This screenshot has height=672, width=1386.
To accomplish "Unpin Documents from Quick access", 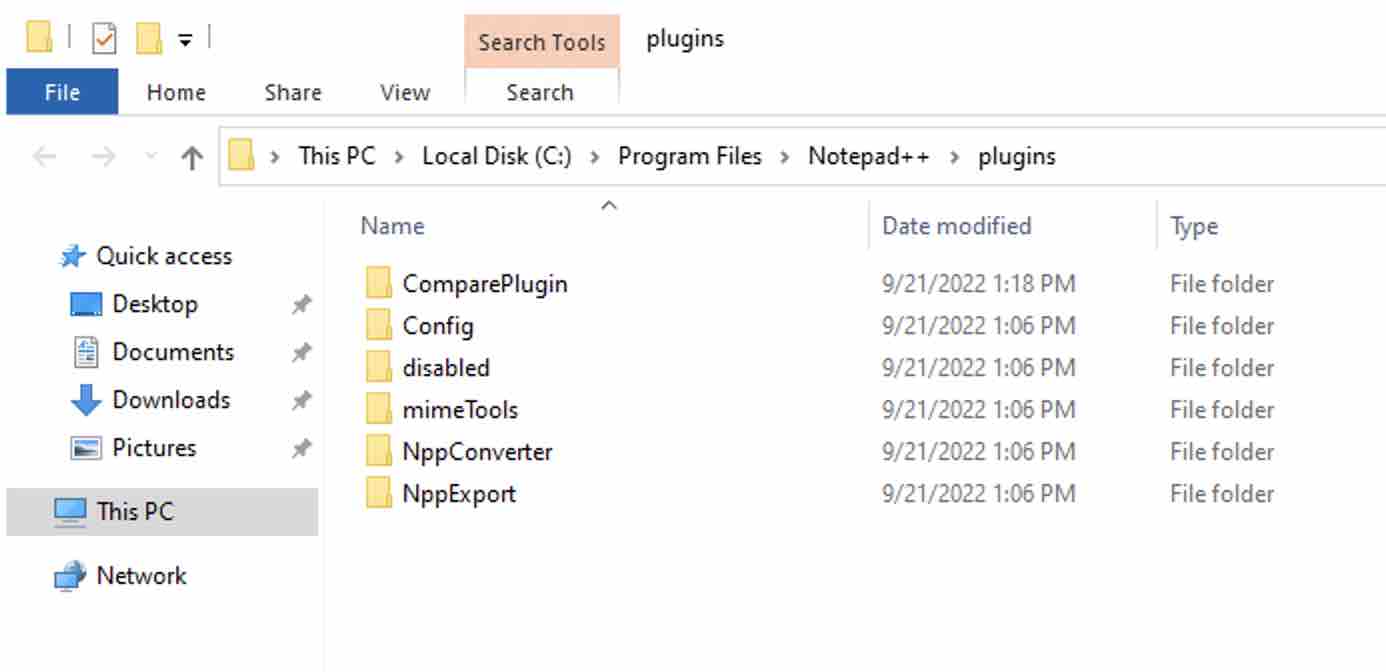I will [x=300, y=352].
